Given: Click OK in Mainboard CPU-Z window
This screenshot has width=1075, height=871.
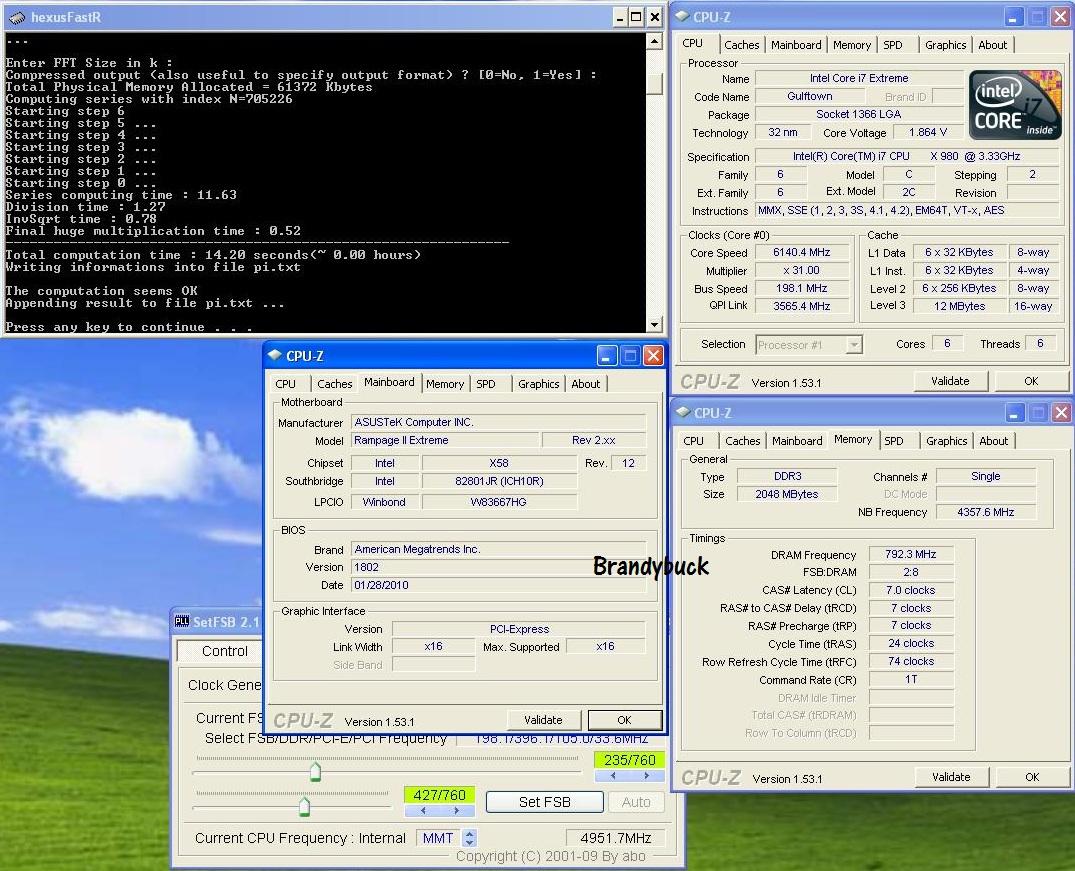Looking at the screenshot, I should point(625,720).
